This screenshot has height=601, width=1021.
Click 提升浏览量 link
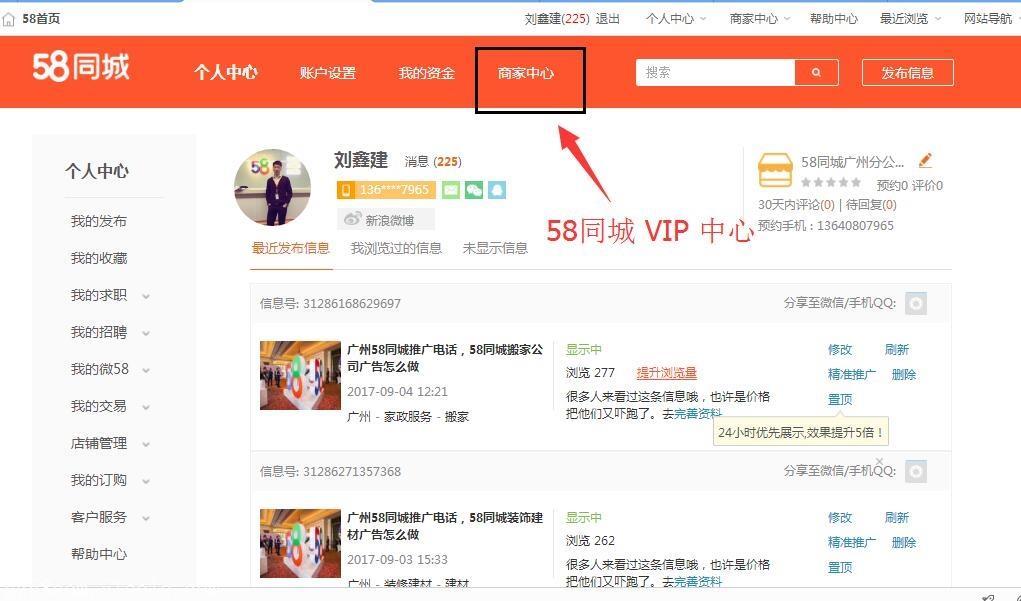(x=666, y=372)
